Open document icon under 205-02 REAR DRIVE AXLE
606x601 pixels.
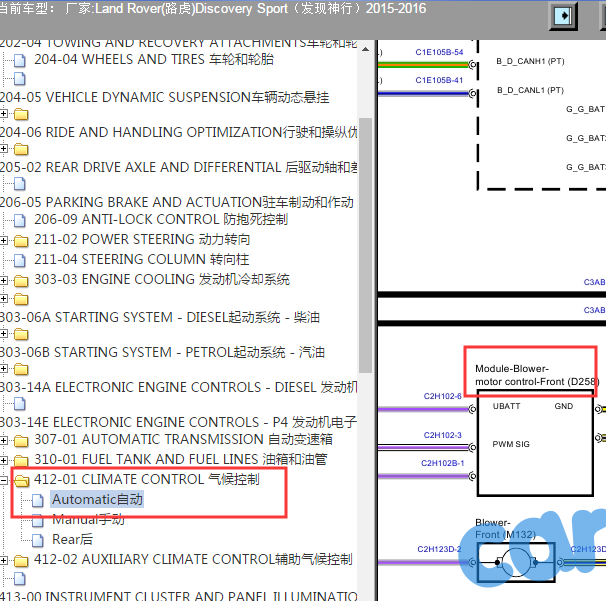(20, 184)
